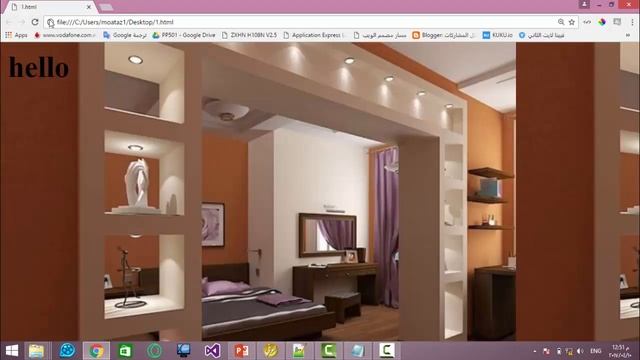
Task: Open the light blue notepad app in taskbar
Action: point(358,351)
